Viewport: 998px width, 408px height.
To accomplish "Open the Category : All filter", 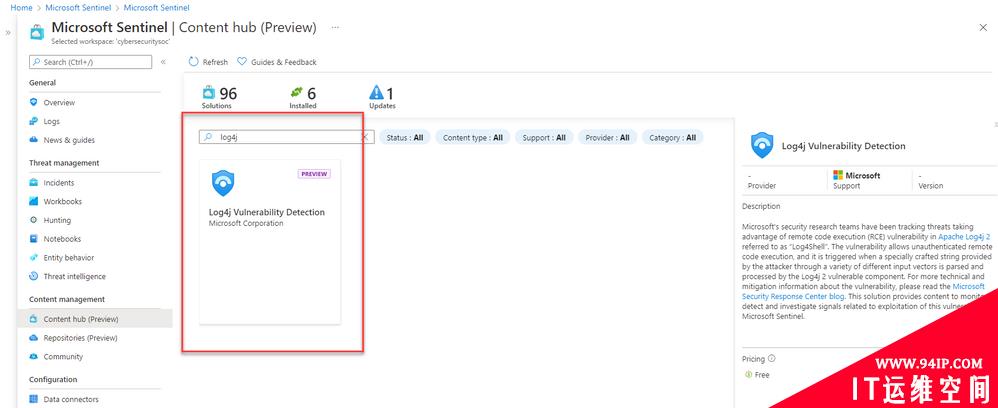I will (672, 137).
